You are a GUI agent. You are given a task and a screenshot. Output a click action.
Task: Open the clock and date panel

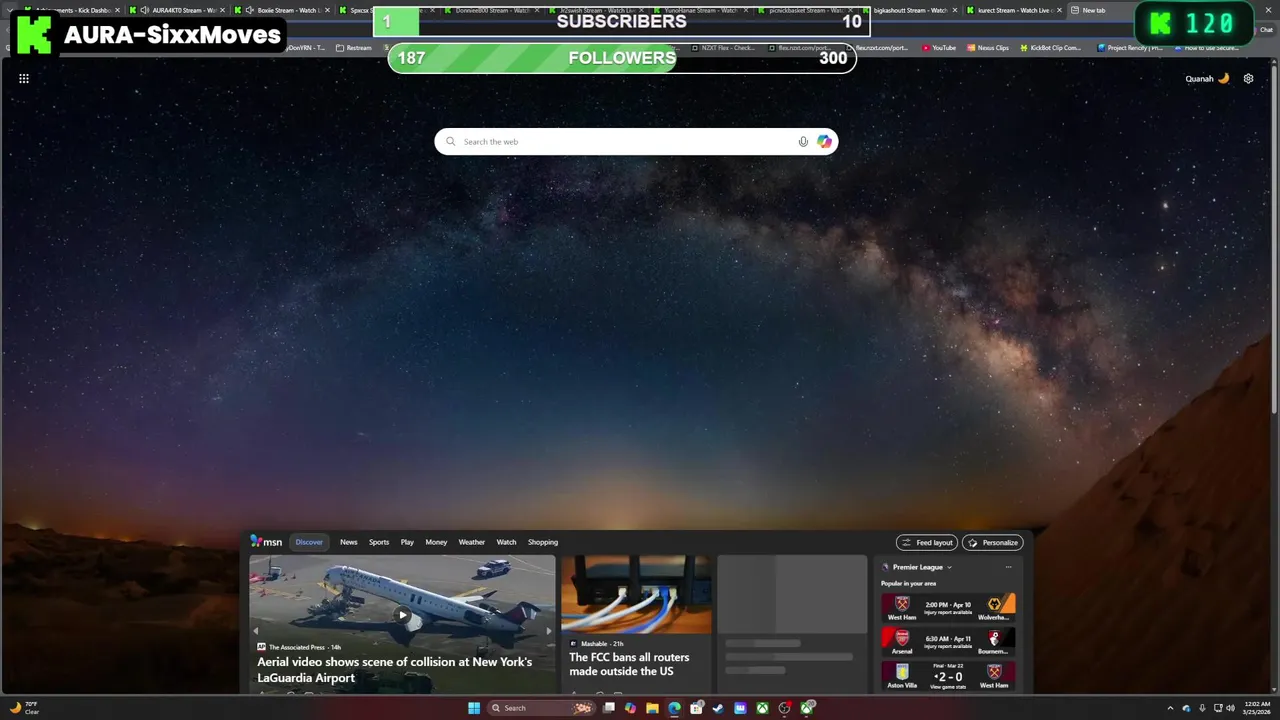[x=1256, y=708]
